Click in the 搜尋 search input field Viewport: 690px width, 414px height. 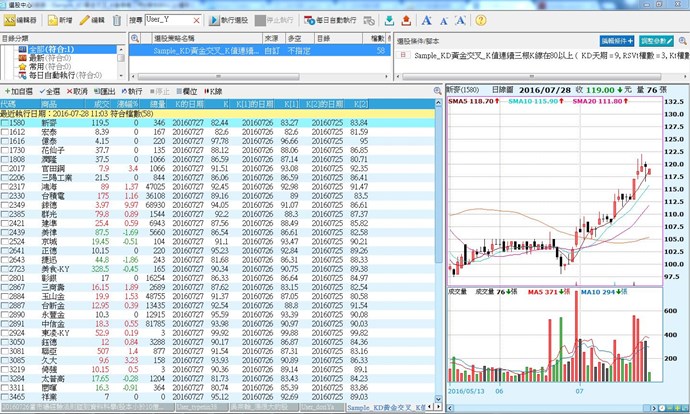[x=175, y=20]
